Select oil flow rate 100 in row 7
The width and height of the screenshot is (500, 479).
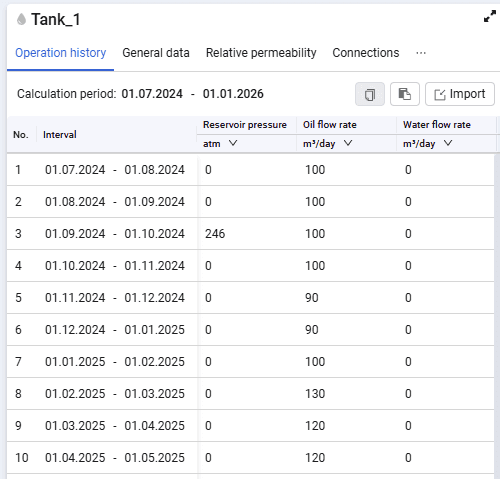pyautogui.click(x=346, y=362)
